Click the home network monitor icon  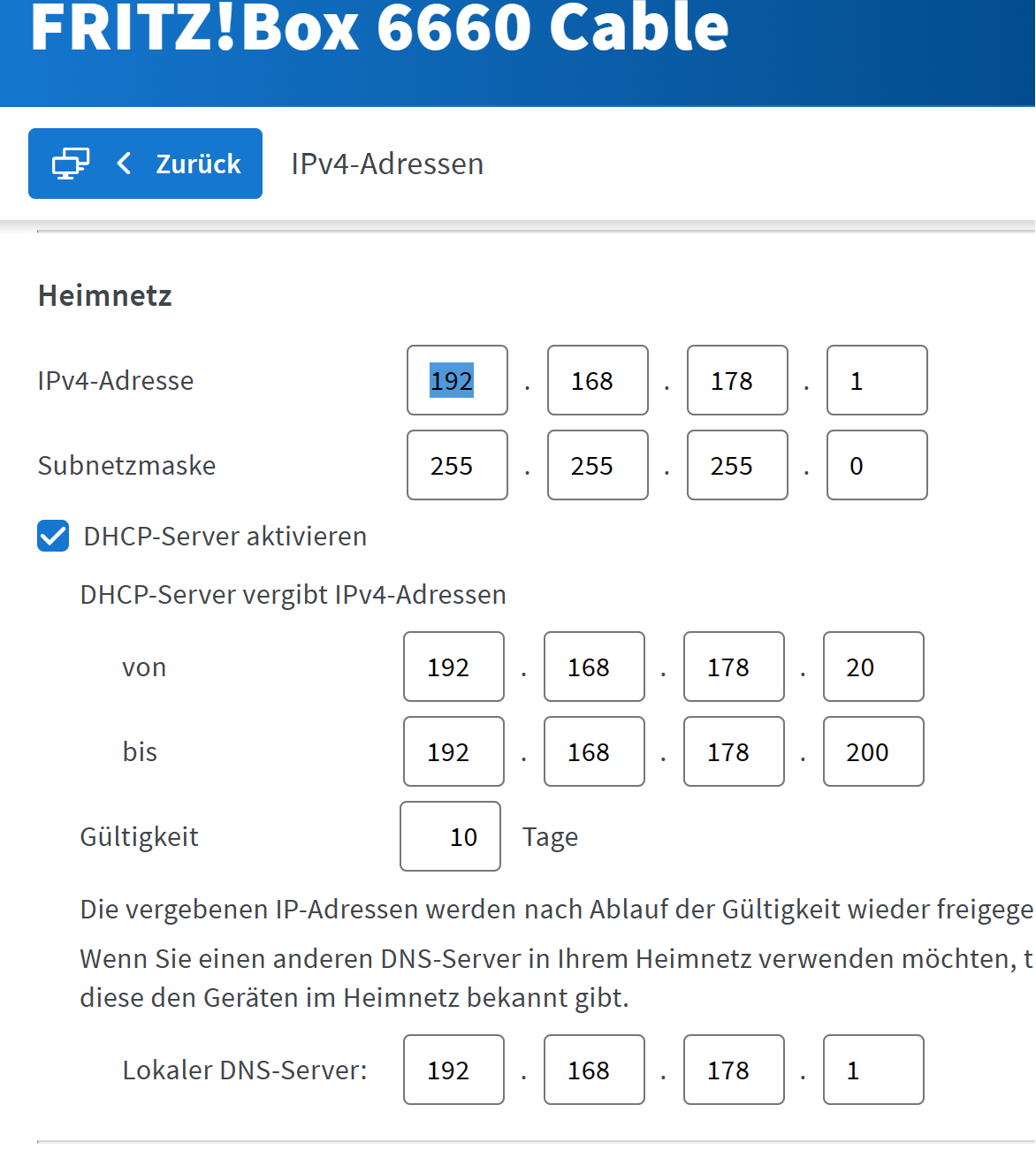coord(71,164)
